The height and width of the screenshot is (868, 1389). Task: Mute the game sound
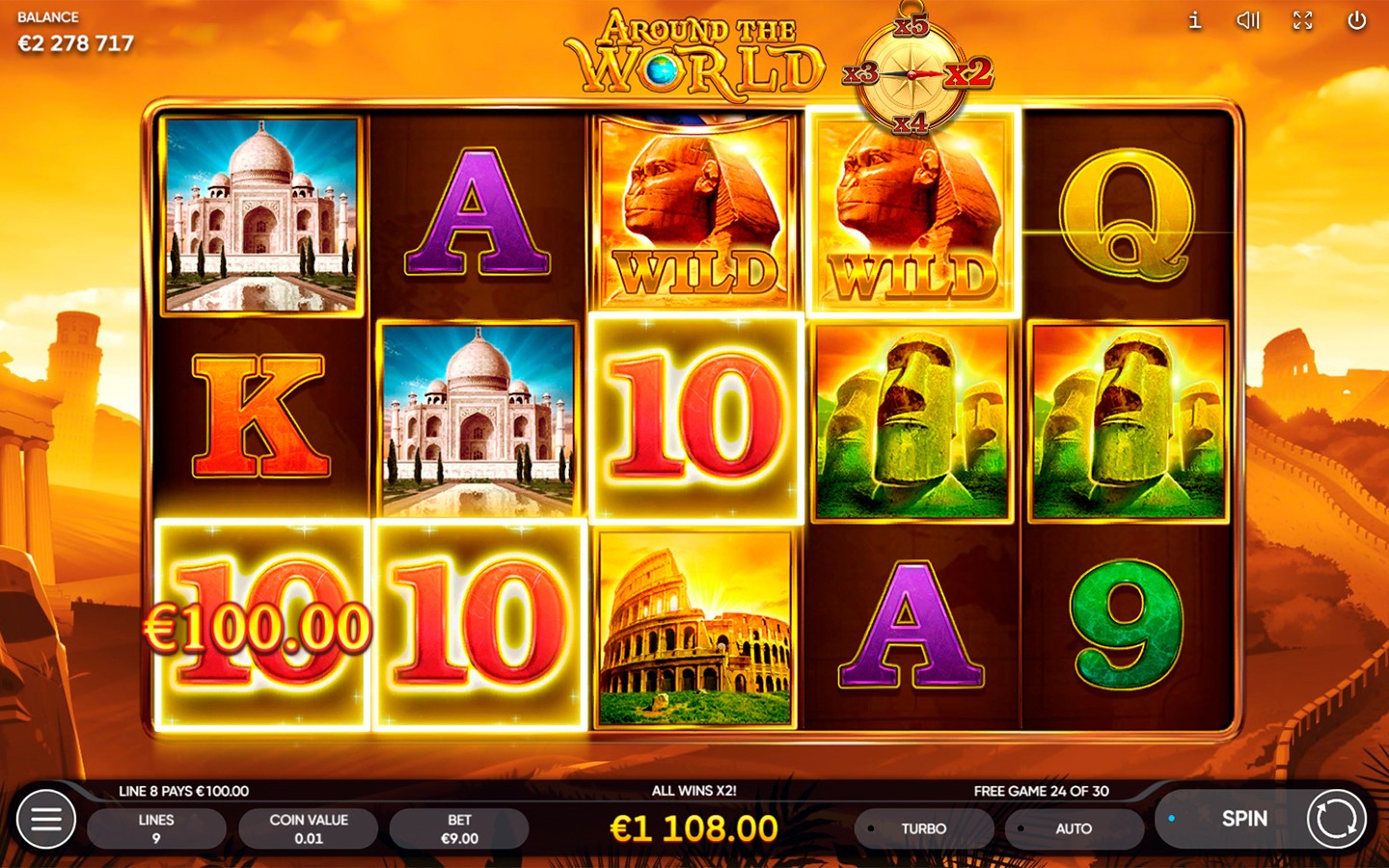1248,20
